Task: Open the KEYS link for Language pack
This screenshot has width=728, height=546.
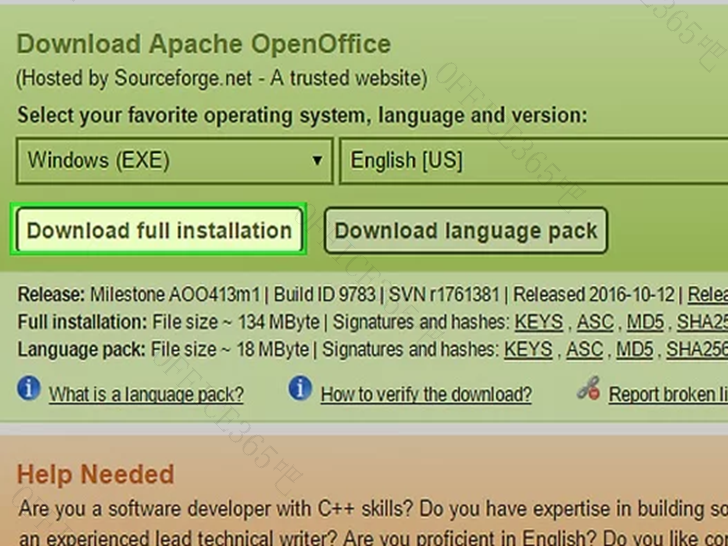Action: pyautogui.click(x=528, y=349)
